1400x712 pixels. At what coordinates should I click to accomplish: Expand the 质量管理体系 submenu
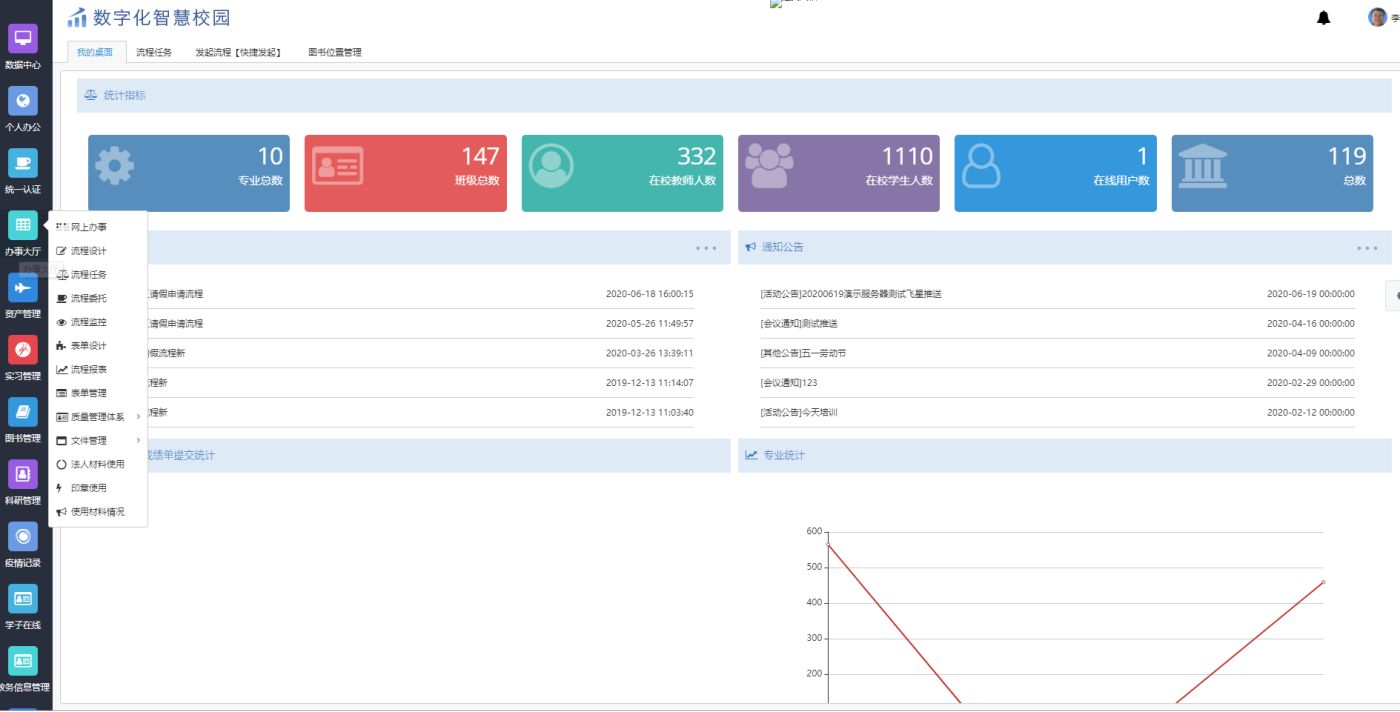click(x=98, y=417)
